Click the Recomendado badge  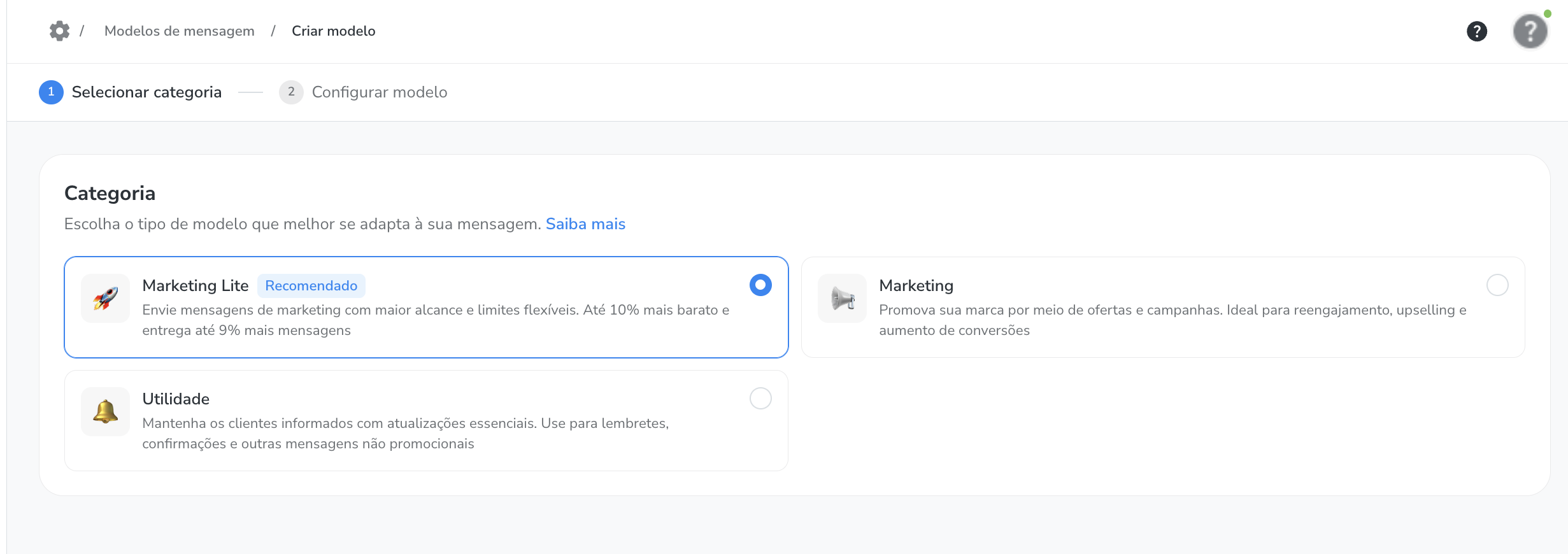(311, 286)
